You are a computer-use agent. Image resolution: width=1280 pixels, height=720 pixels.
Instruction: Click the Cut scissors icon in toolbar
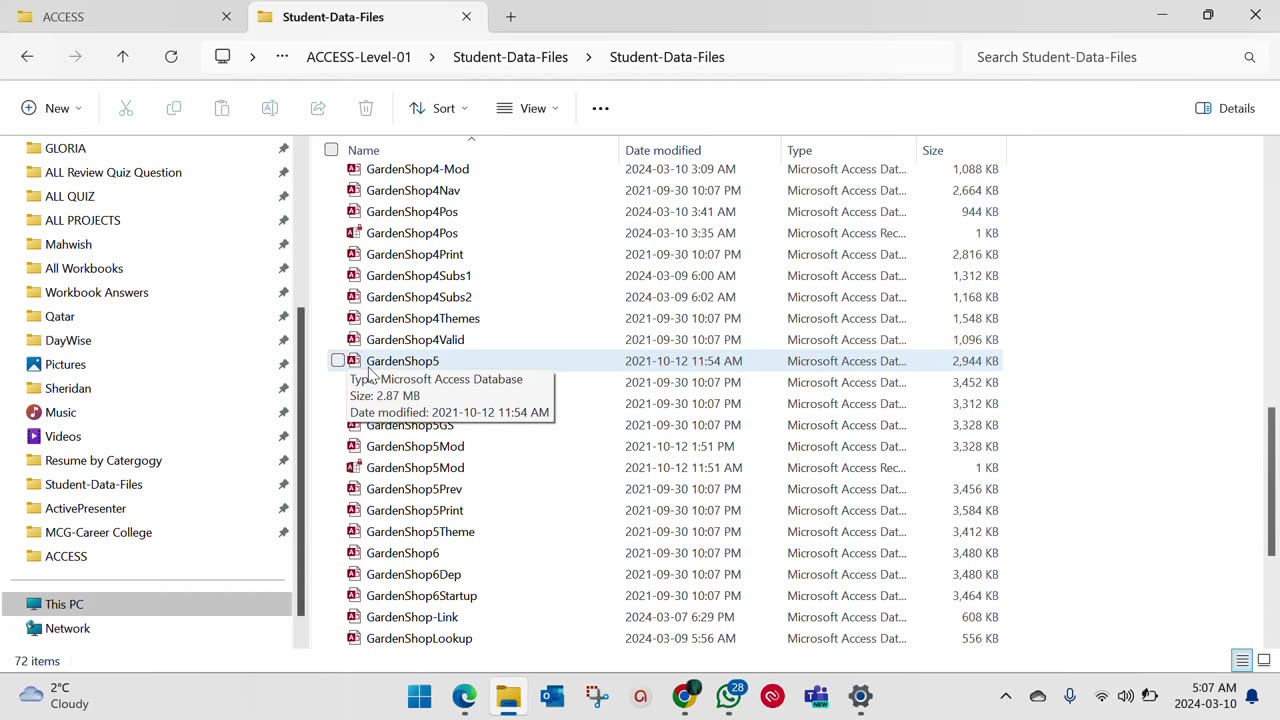[x=126, y=108]
